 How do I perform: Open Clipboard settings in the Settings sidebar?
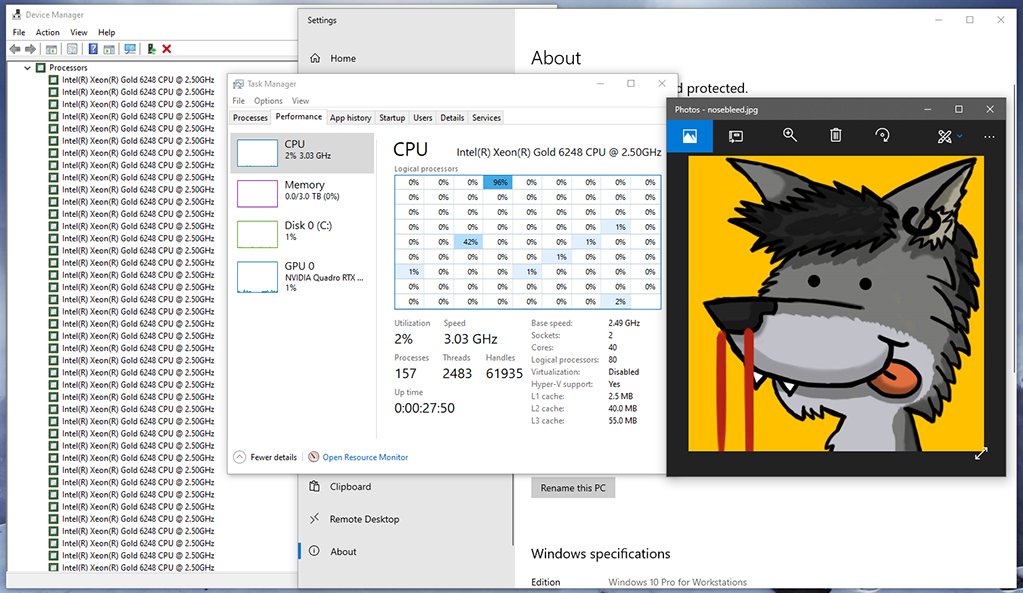click(x=350, y=487)
